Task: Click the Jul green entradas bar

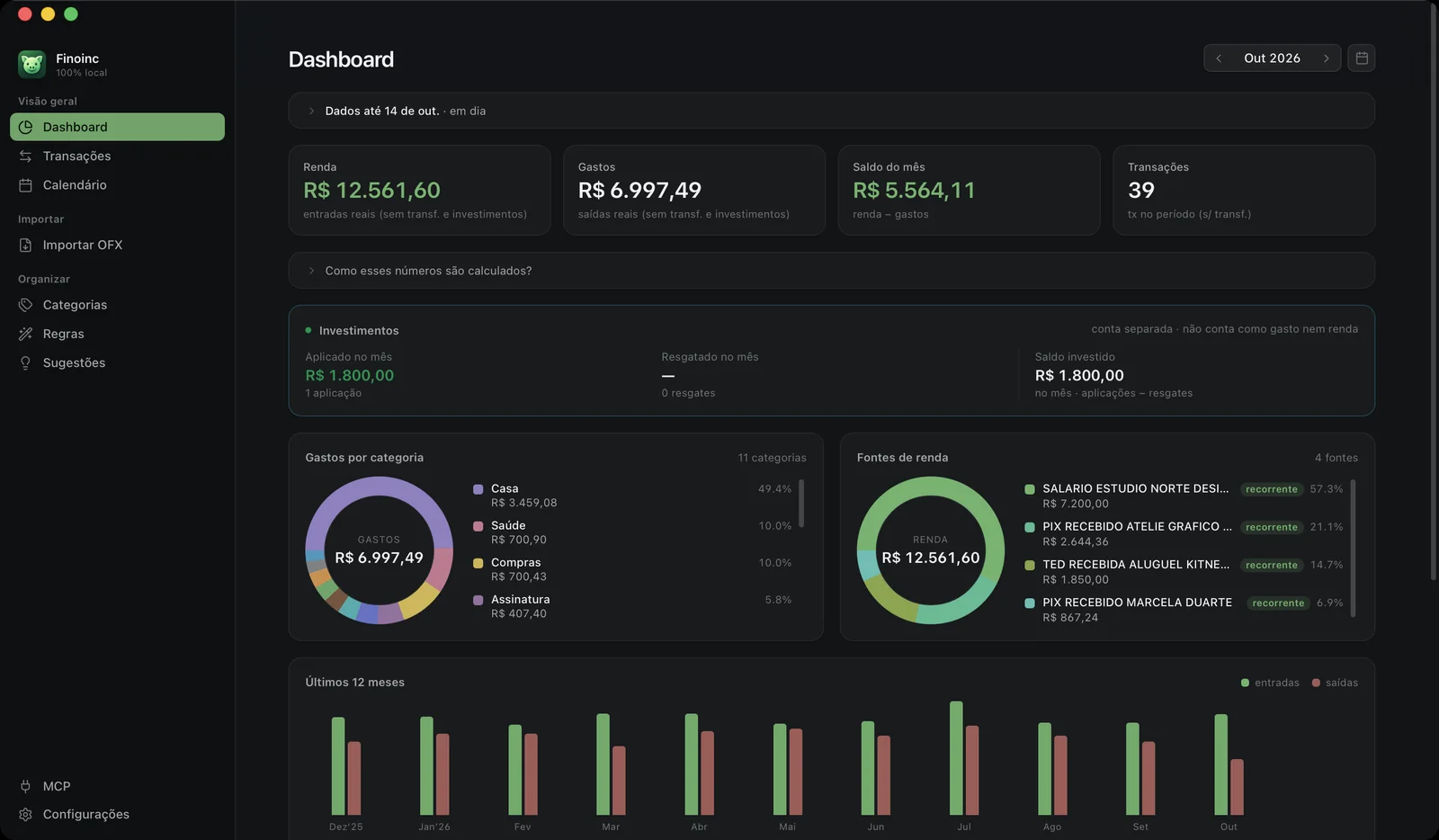Action: (956, 758)
